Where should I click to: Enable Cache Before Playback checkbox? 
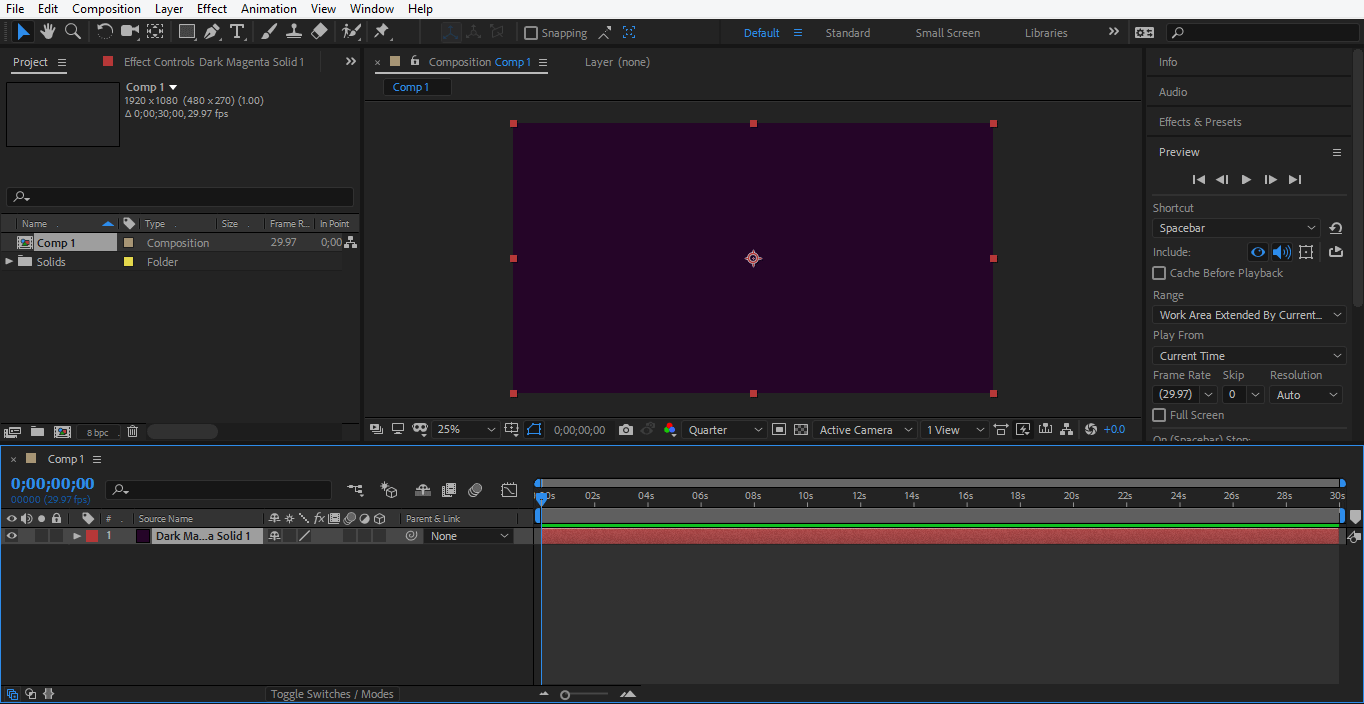point(1159,273)
